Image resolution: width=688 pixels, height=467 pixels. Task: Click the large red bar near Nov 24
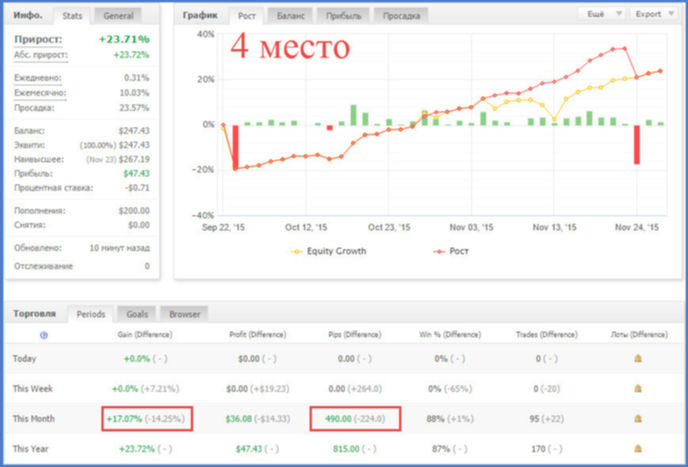[636, 145]
